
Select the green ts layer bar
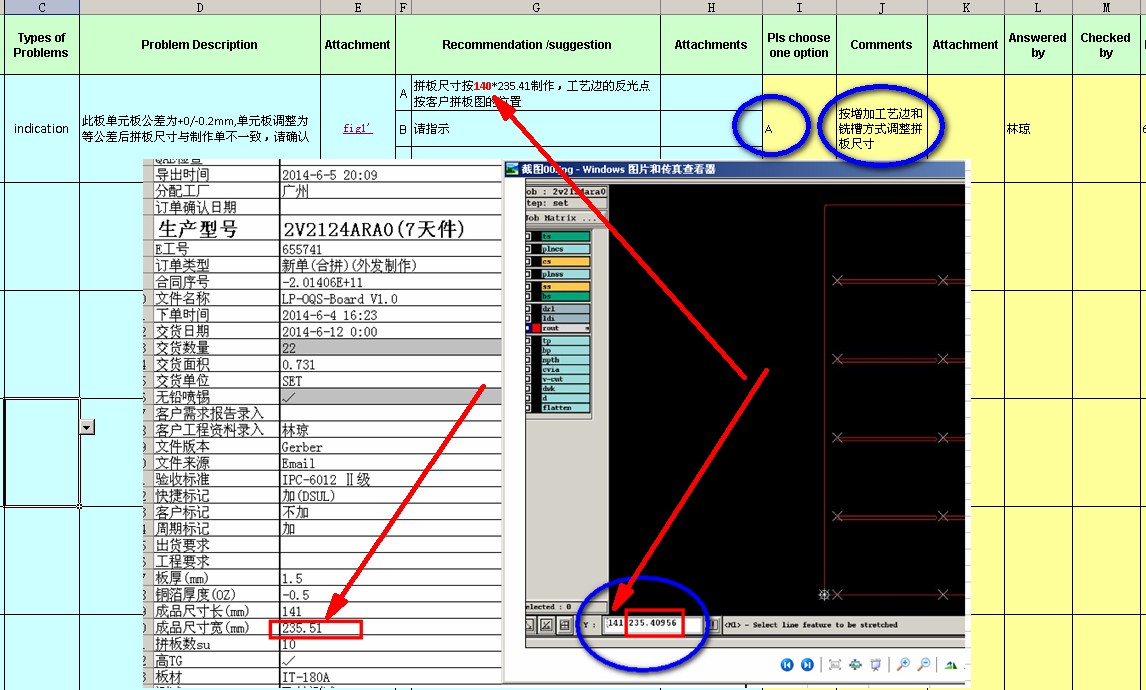pyautogui.click(x=565, y=236)
